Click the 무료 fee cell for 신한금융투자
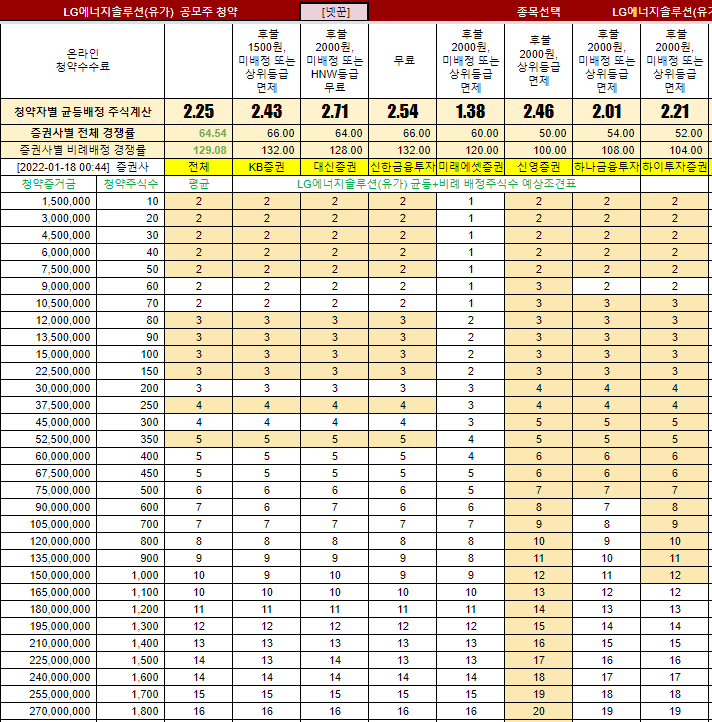712x722 pixels. point(403,60)
